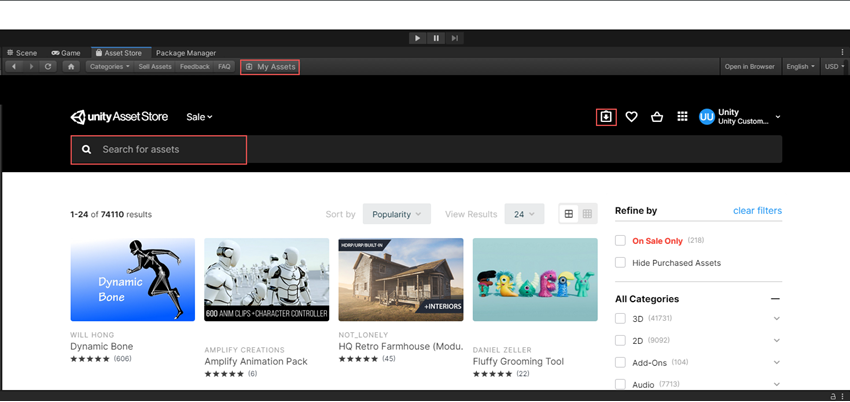Check the Add-Ons category checkbox
Screen dimensions: 850x402
click(620, 362)
